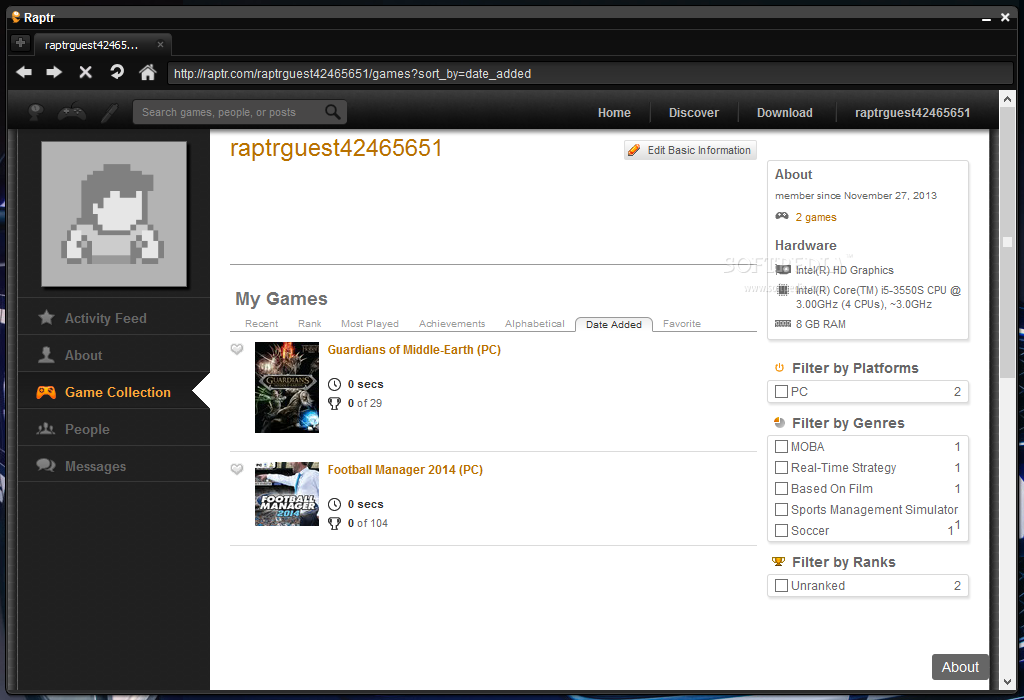Click the trophy icon beside 0 of 29
The width and height of the screenshot is (1024, 700).
coord(334,404)
